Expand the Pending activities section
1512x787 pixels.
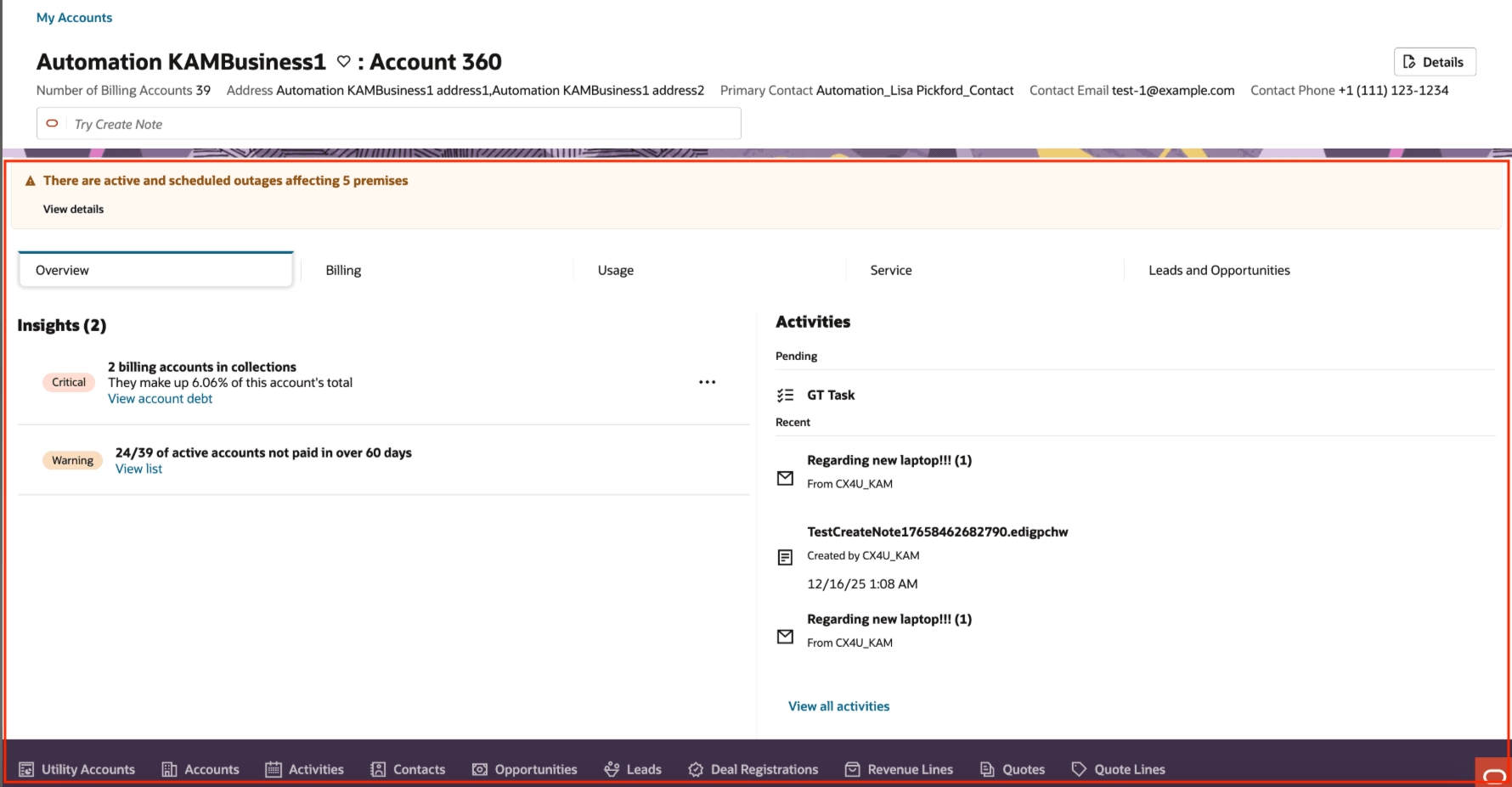(796, 356)
